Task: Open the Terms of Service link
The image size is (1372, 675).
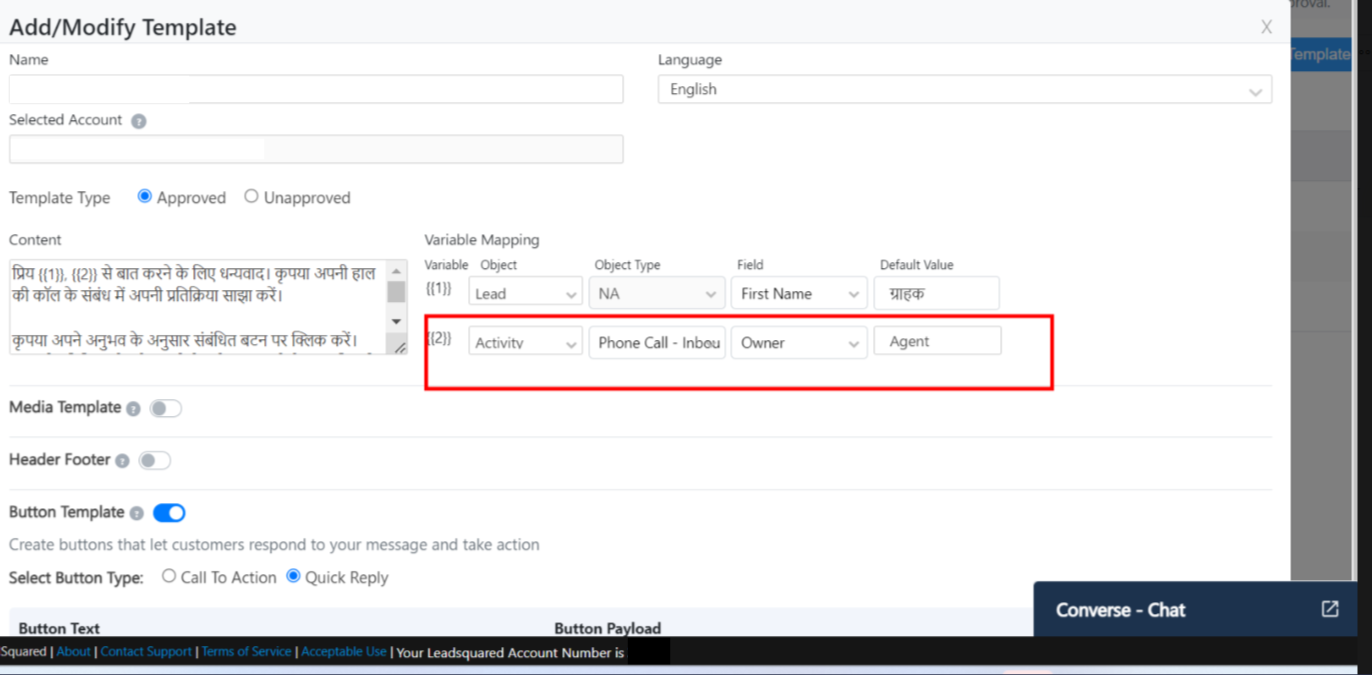Action: (x=246, y=652)
